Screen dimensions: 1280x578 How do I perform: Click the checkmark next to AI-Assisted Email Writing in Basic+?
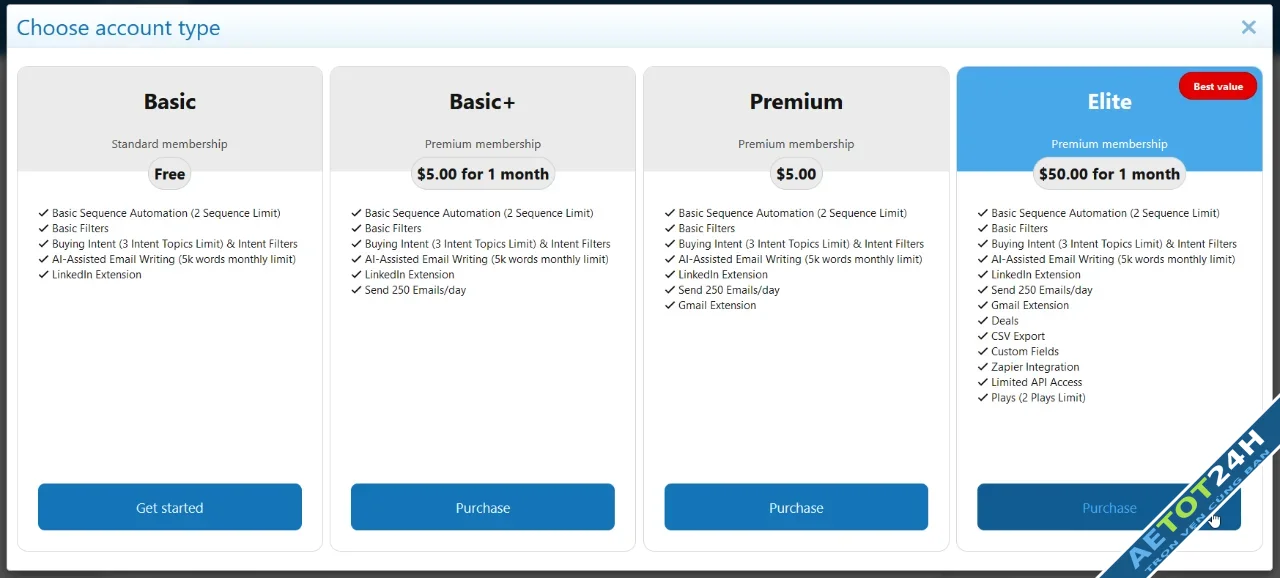coord(356,259)
